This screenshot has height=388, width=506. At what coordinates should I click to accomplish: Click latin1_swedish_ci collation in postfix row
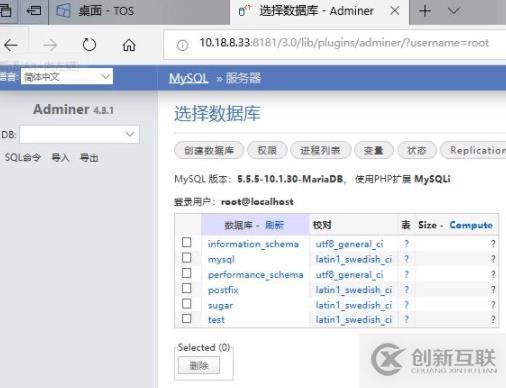[x=354, y=290]
